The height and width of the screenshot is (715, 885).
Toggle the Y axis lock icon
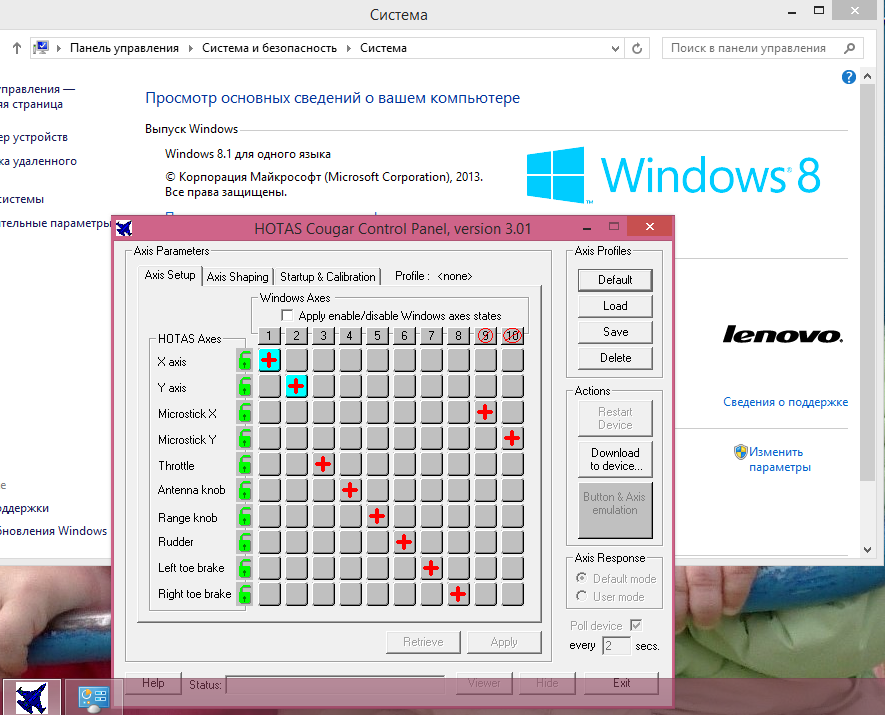244,387
